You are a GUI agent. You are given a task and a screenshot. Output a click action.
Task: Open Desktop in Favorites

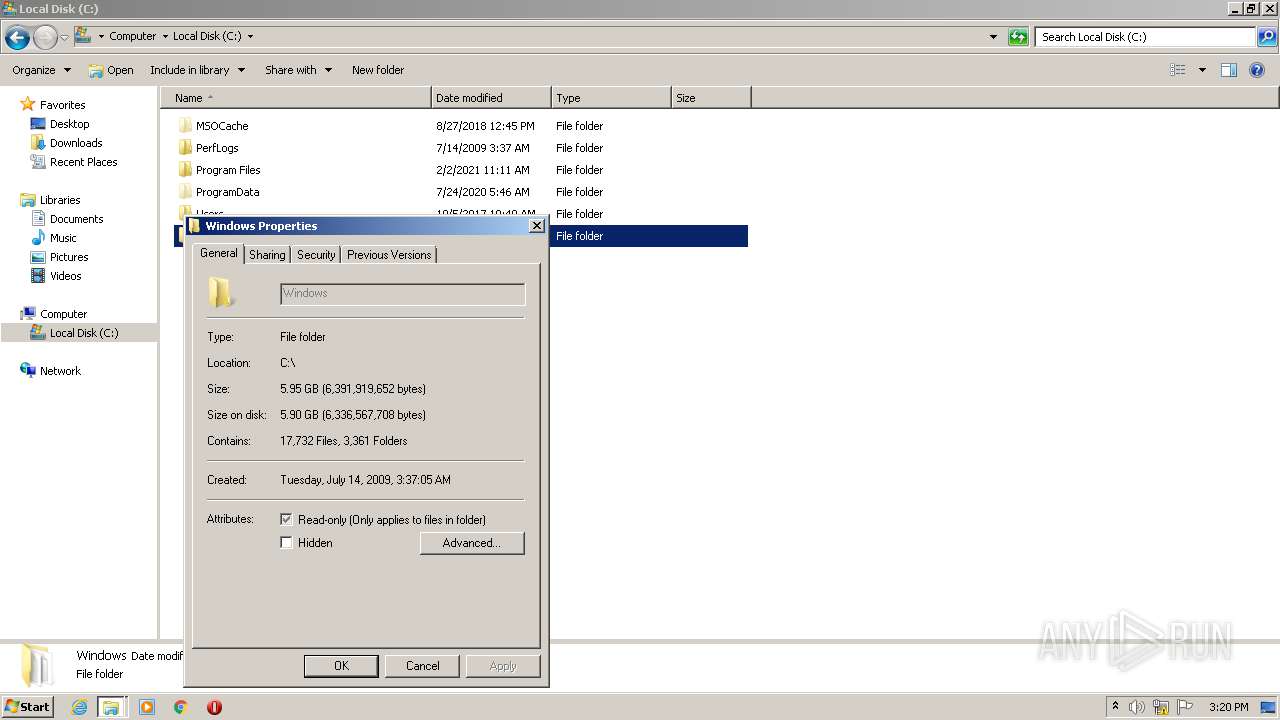pyautogui.click(x=69, y=124)
